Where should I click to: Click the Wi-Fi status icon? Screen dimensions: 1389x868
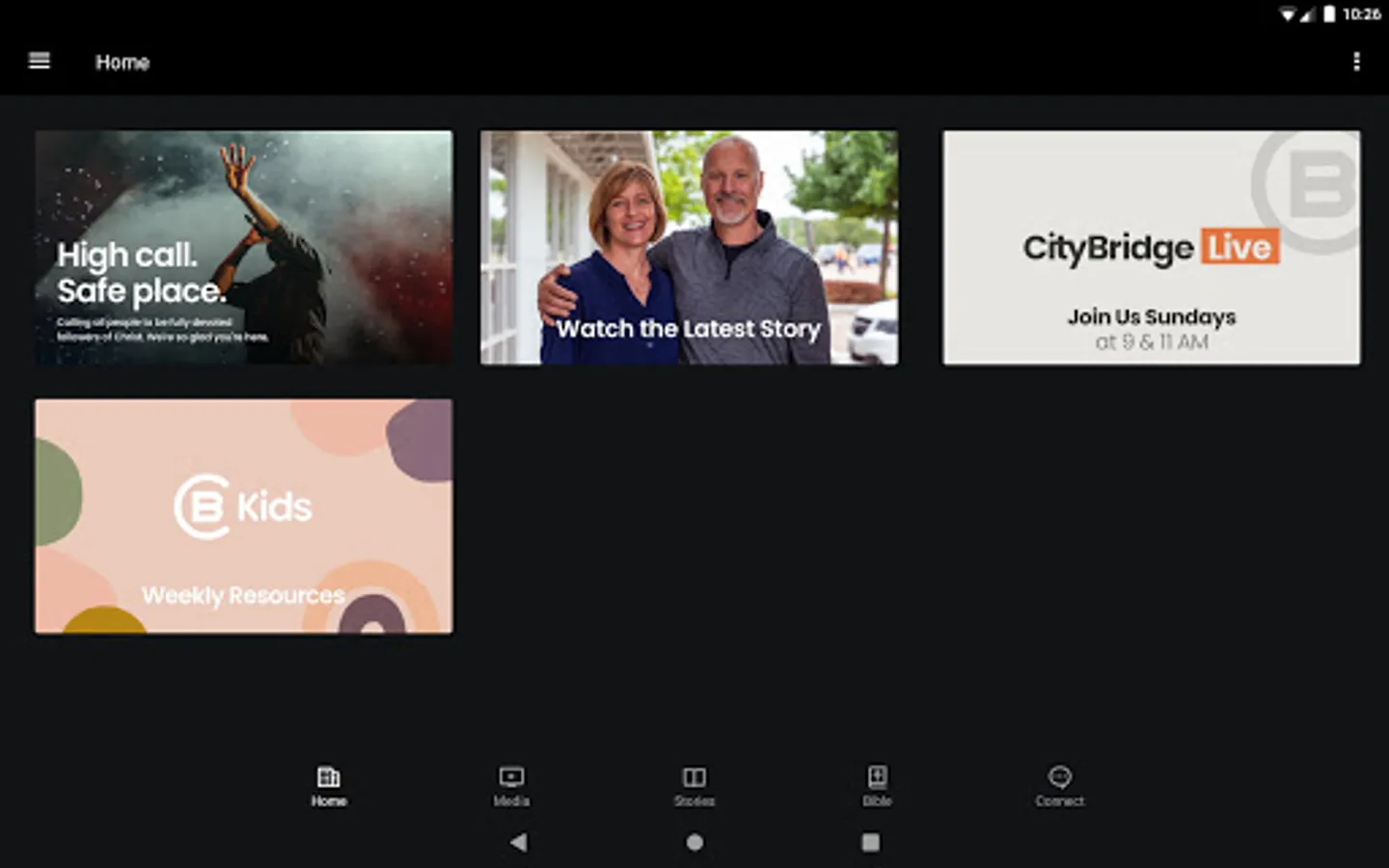(1288, 14)
